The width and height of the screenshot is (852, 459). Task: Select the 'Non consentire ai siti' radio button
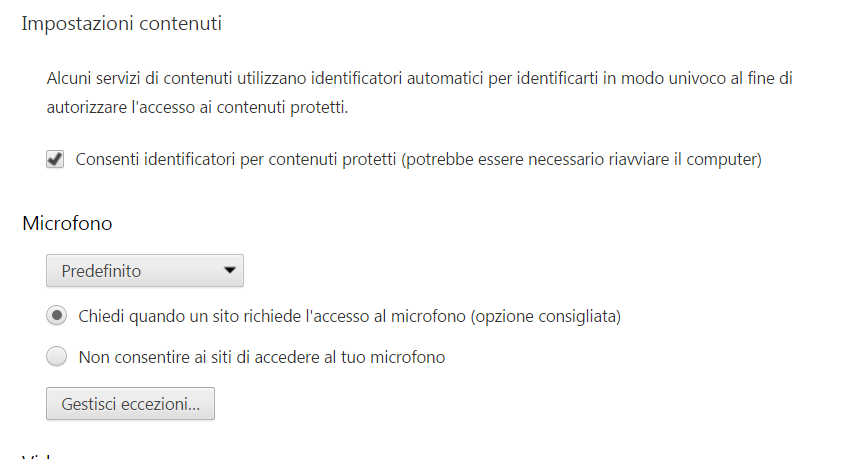57,356
